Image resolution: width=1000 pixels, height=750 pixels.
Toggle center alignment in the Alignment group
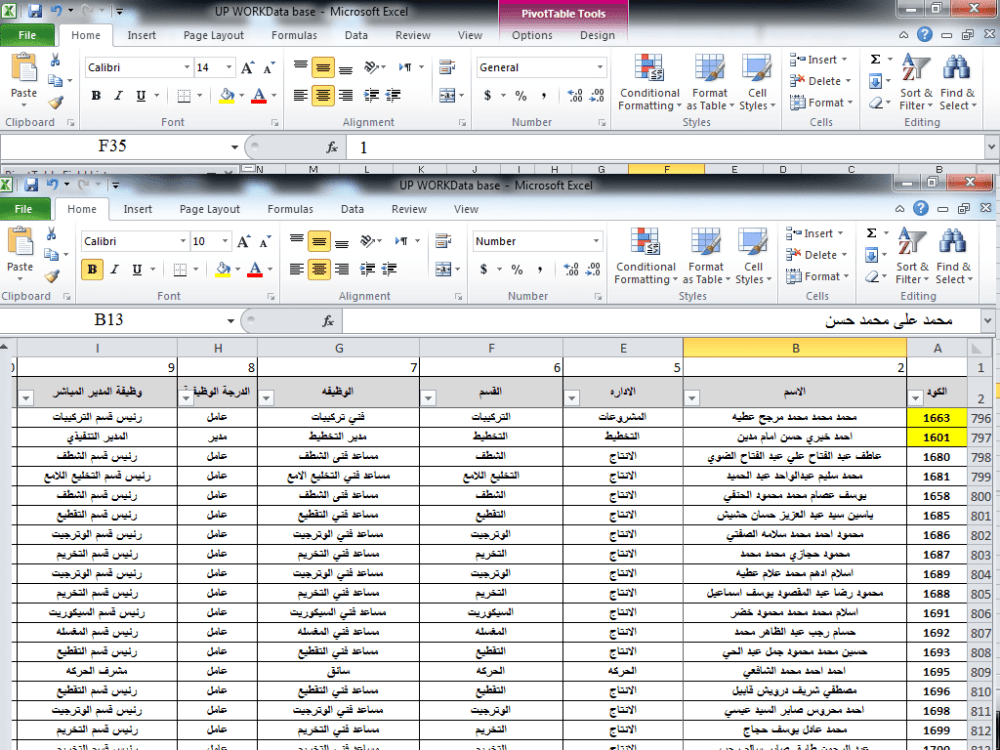[319, 270]
